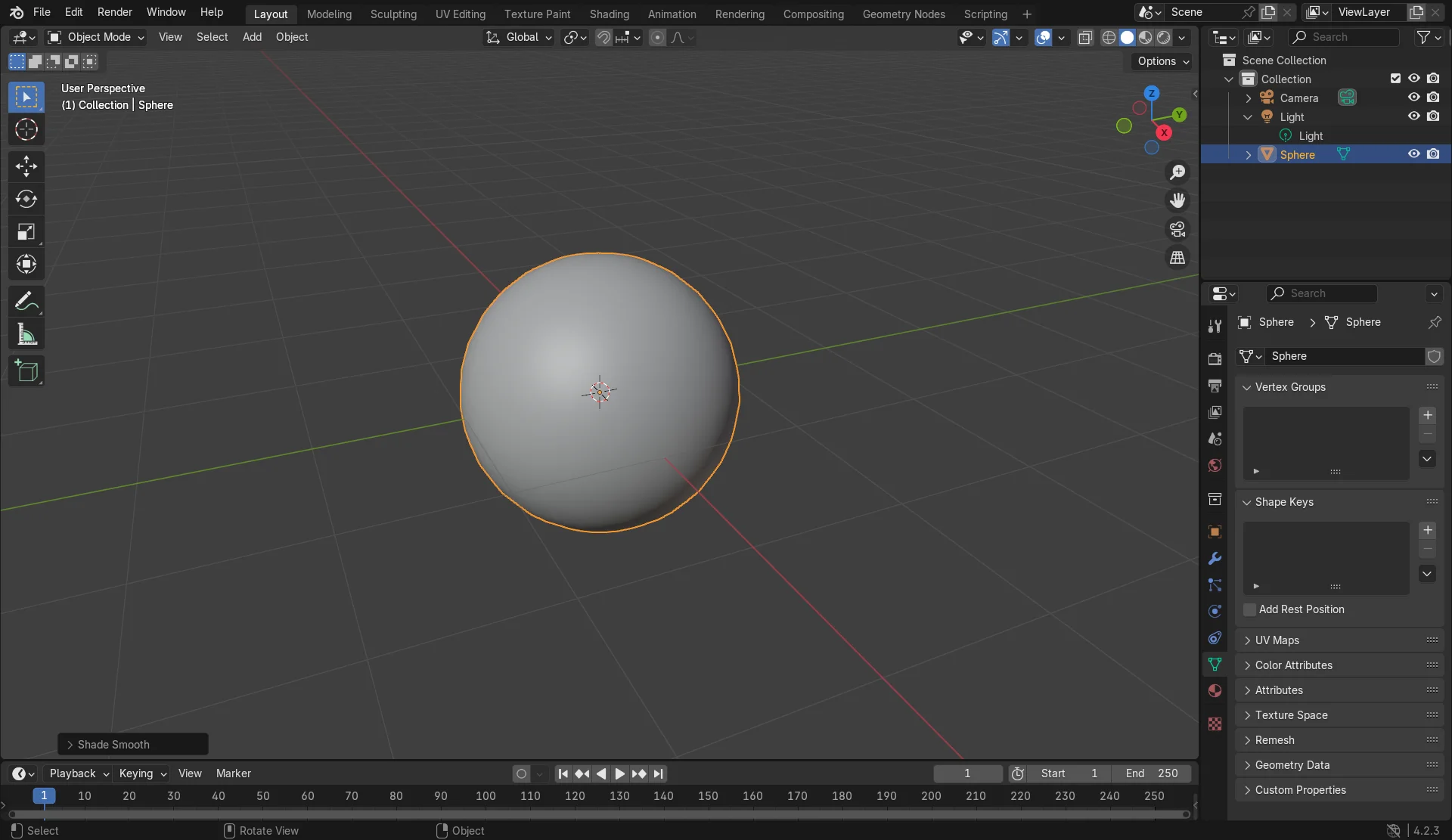Activate the Move tool
Screen dimensions: 1452x840
pyautogui.click(x=26, y=166)
